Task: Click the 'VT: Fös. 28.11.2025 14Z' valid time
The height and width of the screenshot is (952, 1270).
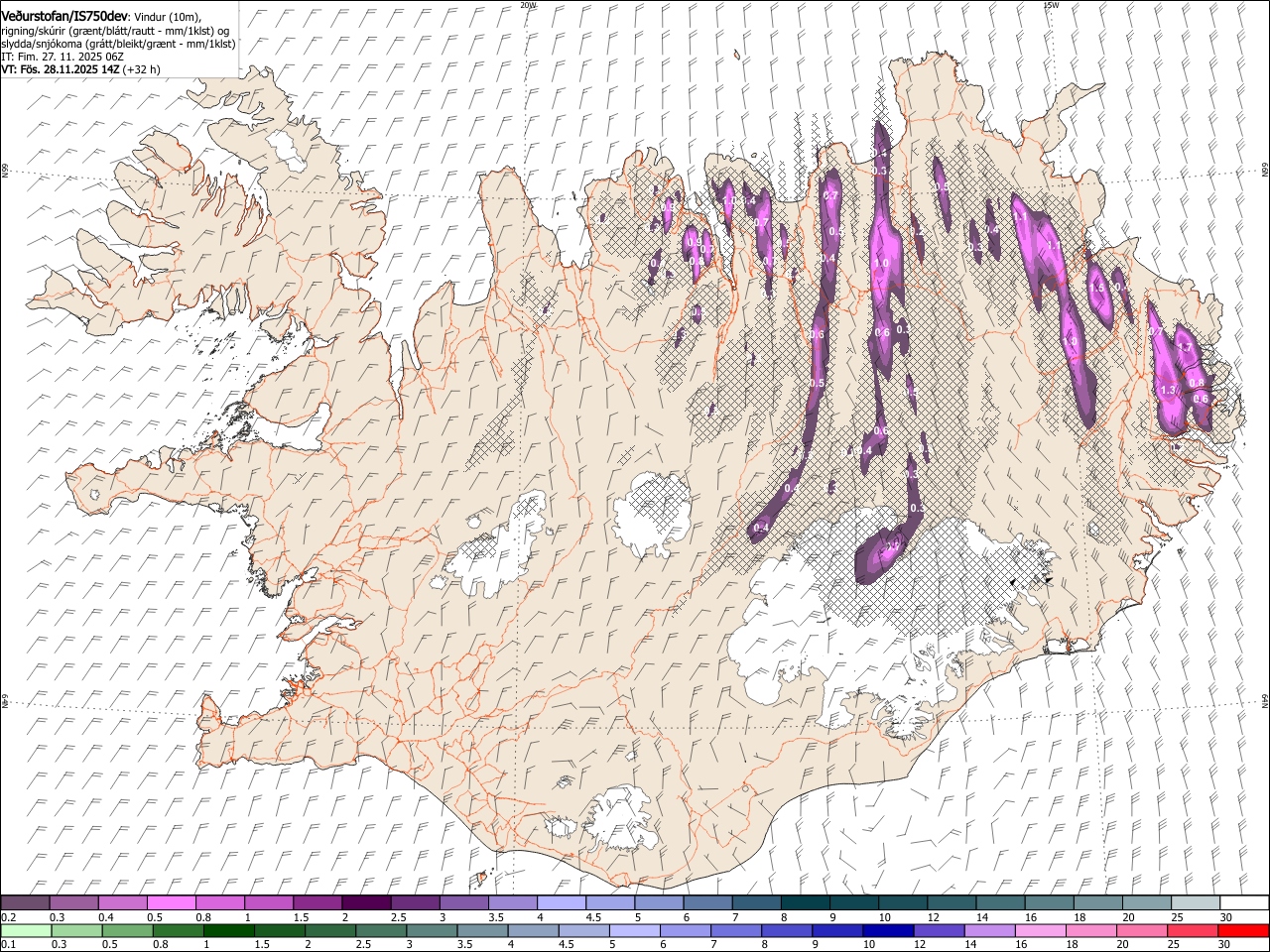Action: [60, 69]
